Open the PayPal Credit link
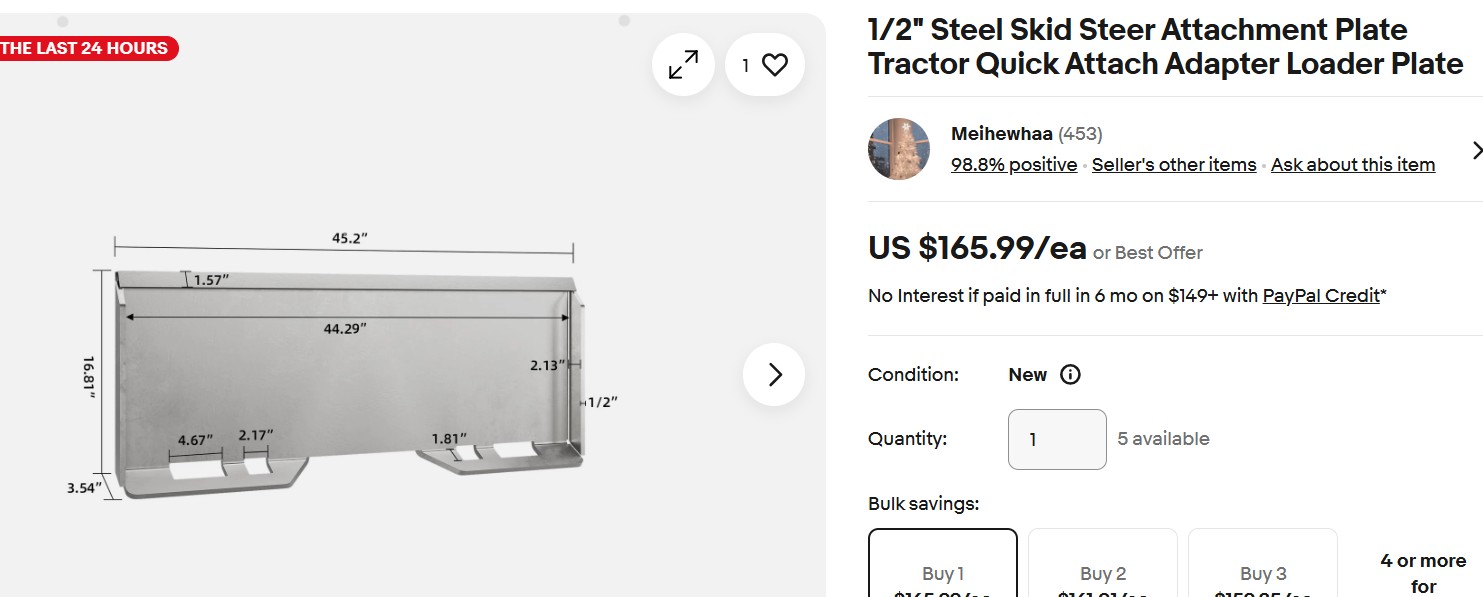Screen dimensions: 1483x597 pyautogui.click(x=1321, y=296)
